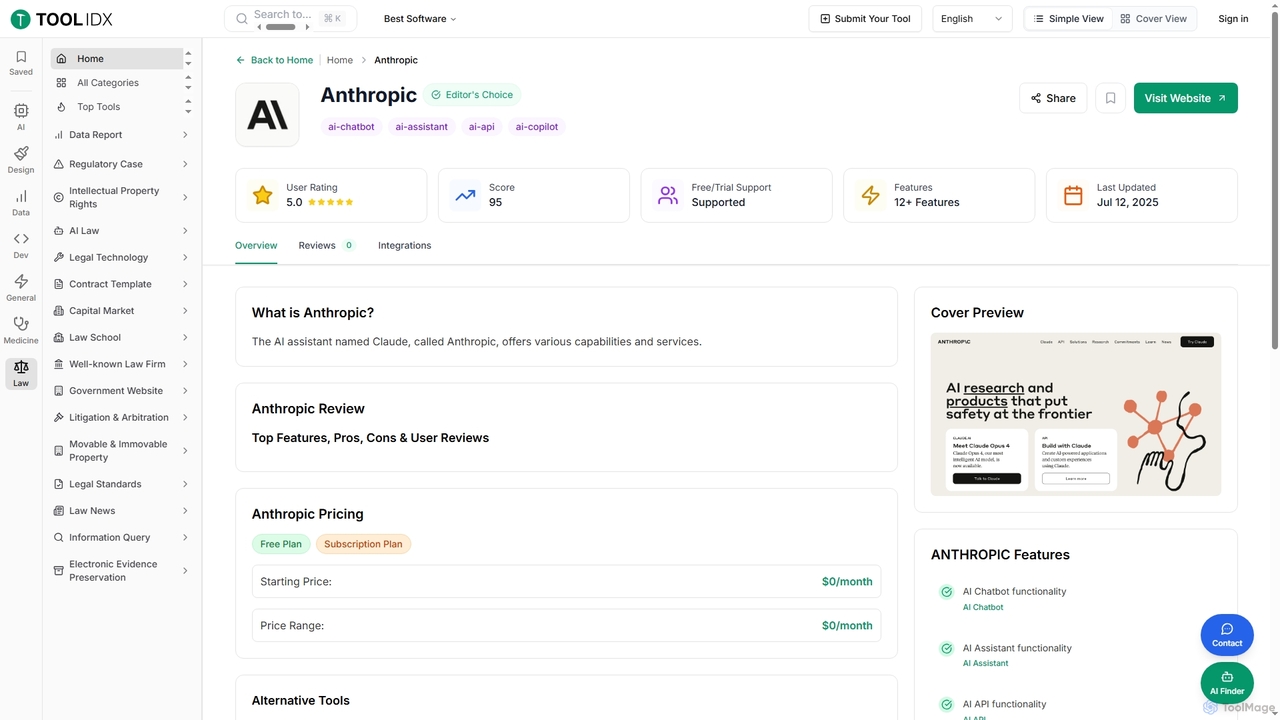Select Top Tools in sidebar

[x=116, y=107]
